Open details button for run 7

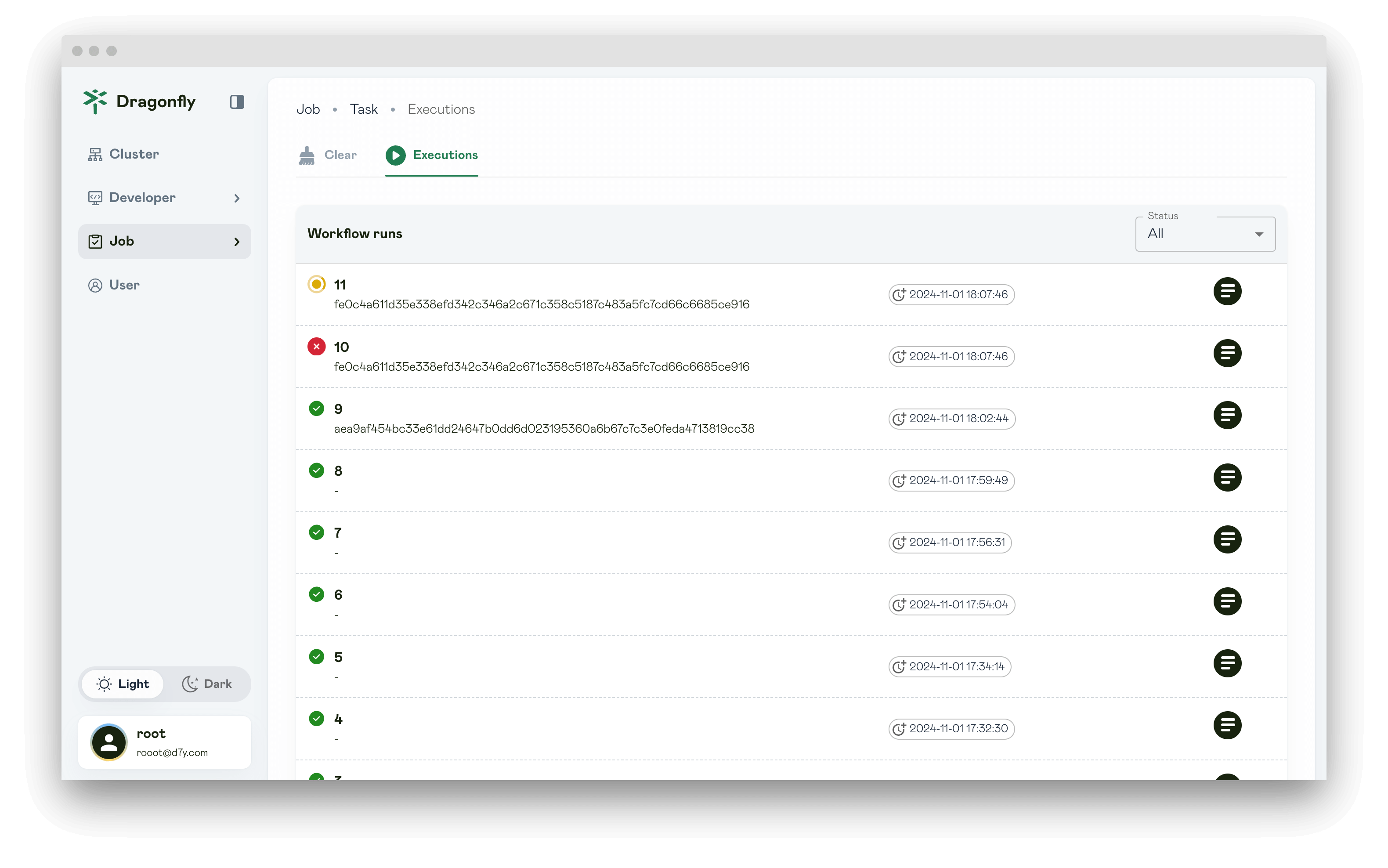[x=1227, y=539]
